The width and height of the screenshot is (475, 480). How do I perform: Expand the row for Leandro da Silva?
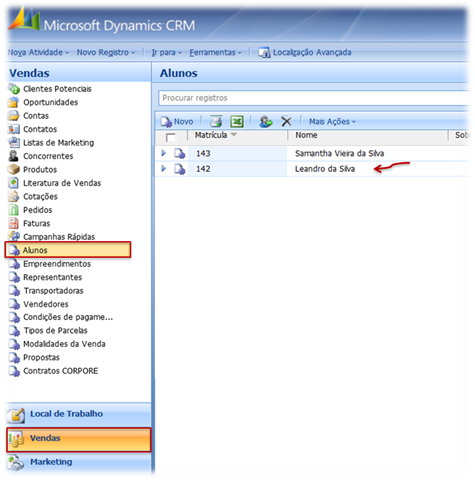(164, 169)
